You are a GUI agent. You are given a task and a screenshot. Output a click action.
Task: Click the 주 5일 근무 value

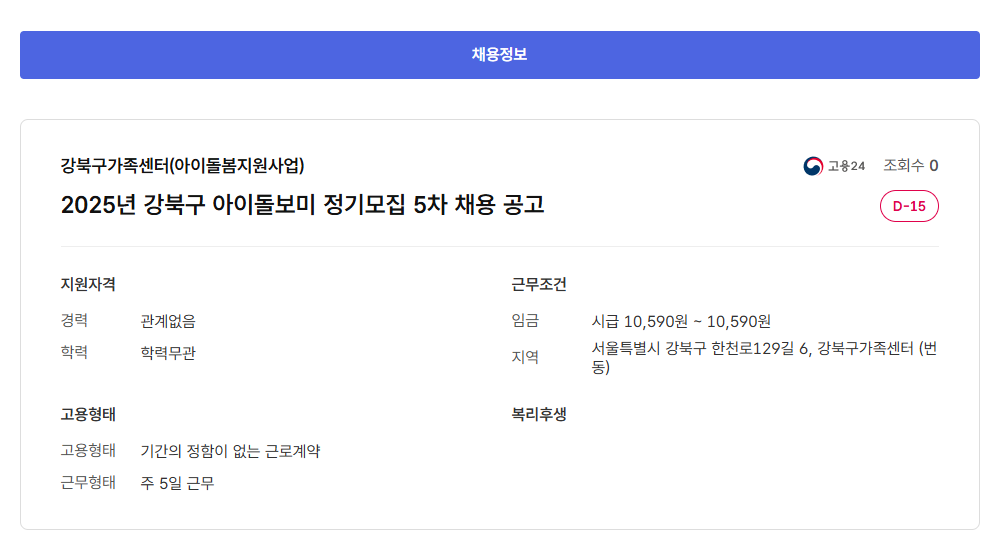(x=177, y=484)
